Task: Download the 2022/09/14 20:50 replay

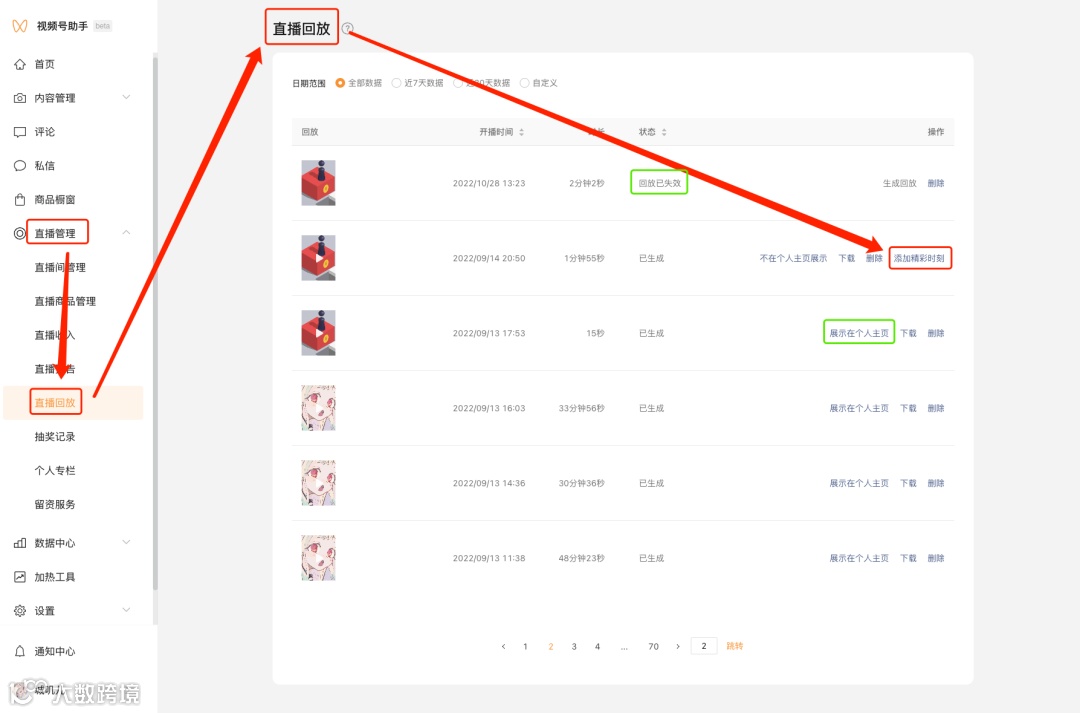Action: (x=847, y=258)
